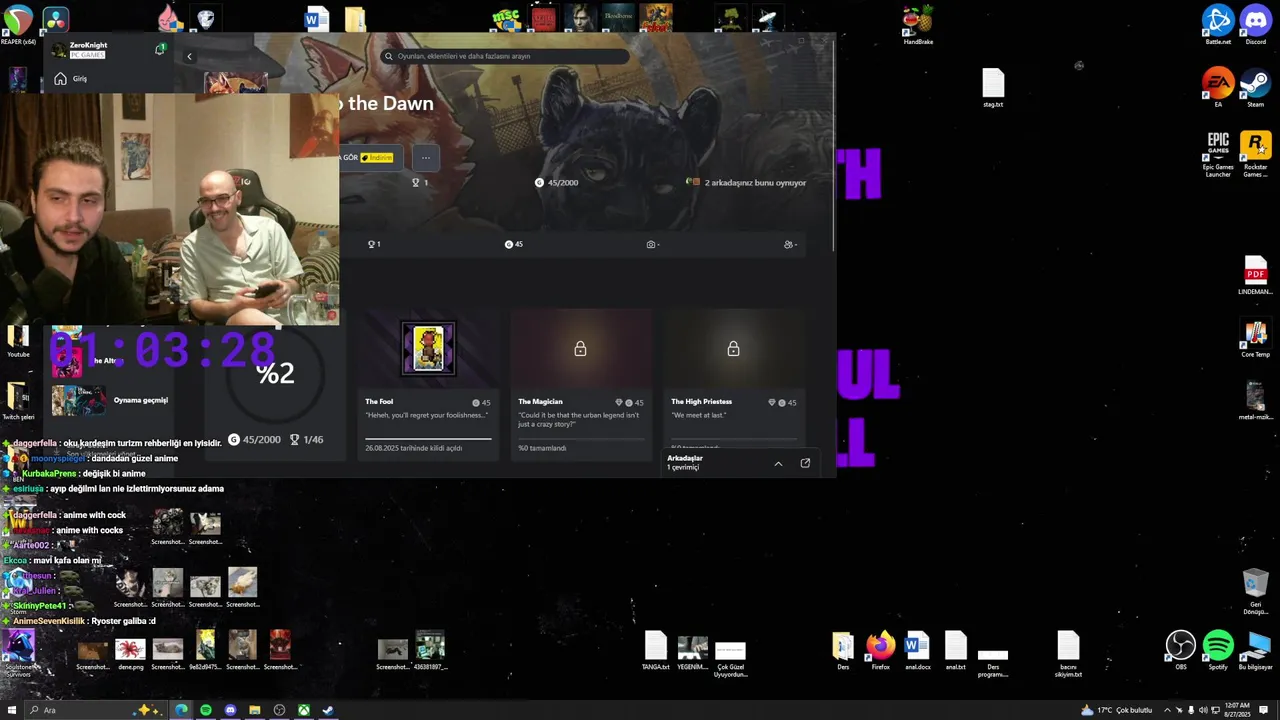Image resolution: width=1280 pixels, height=720 pixels.
Task: Open the Recycle Bin (Geri Dönüşüm)
Action: pyautogui.click(x=1256, y=591)
